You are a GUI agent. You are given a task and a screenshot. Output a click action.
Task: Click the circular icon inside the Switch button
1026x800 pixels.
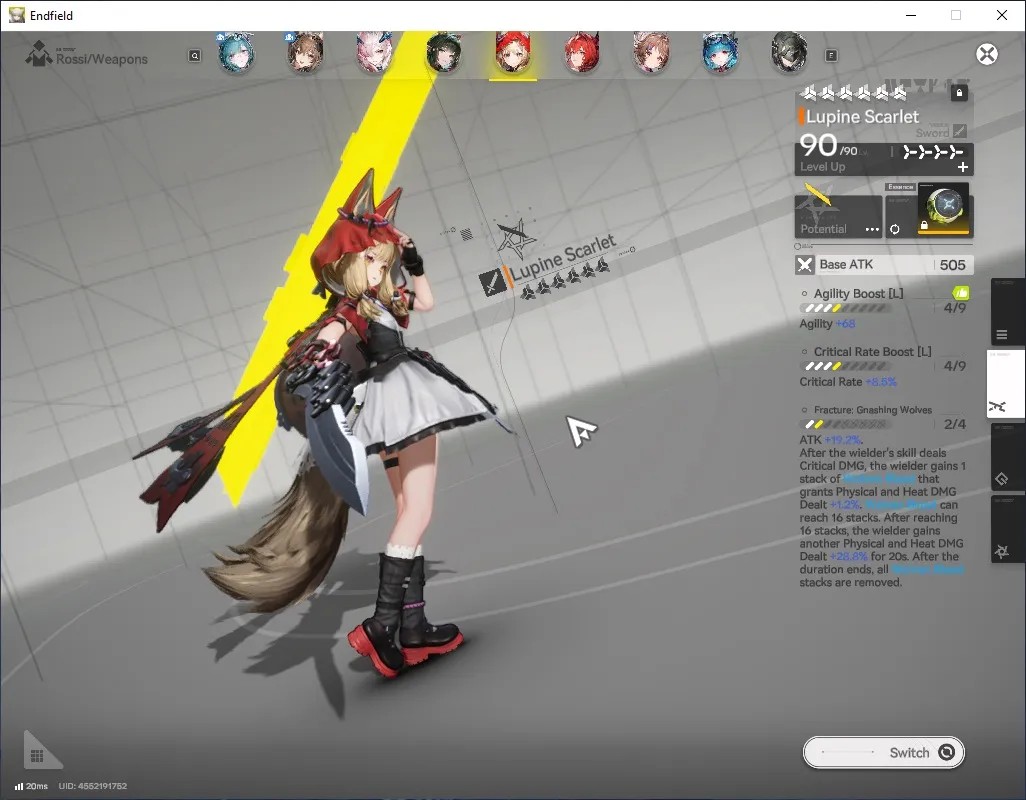click(x=946, y=752)
